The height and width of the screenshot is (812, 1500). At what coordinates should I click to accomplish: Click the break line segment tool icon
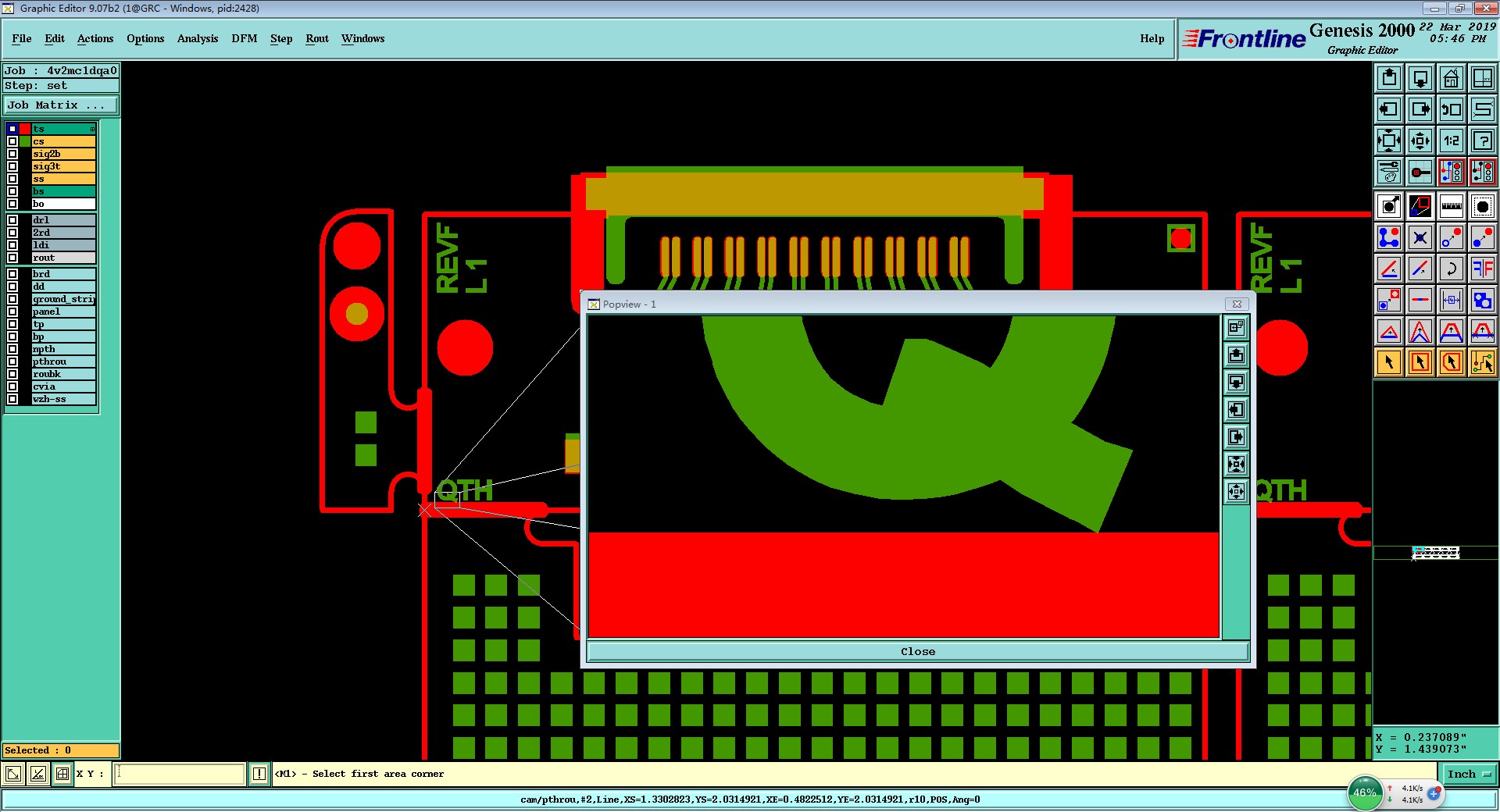1420,300
